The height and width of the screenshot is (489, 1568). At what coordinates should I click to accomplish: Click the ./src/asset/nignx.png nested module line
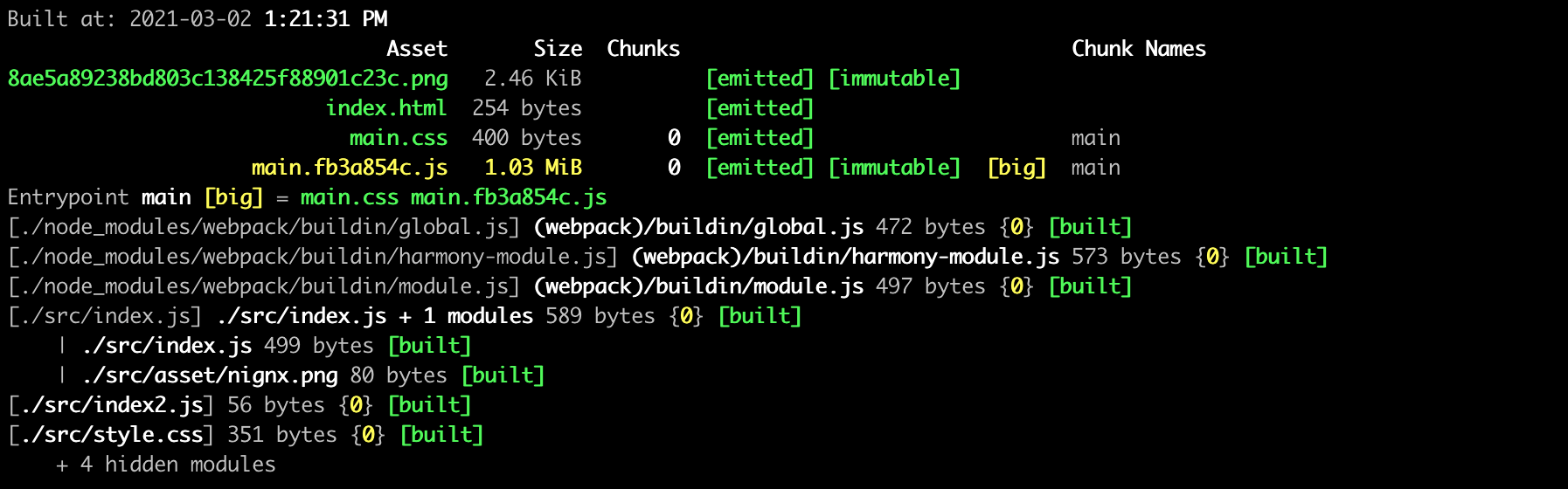(302, 375)
